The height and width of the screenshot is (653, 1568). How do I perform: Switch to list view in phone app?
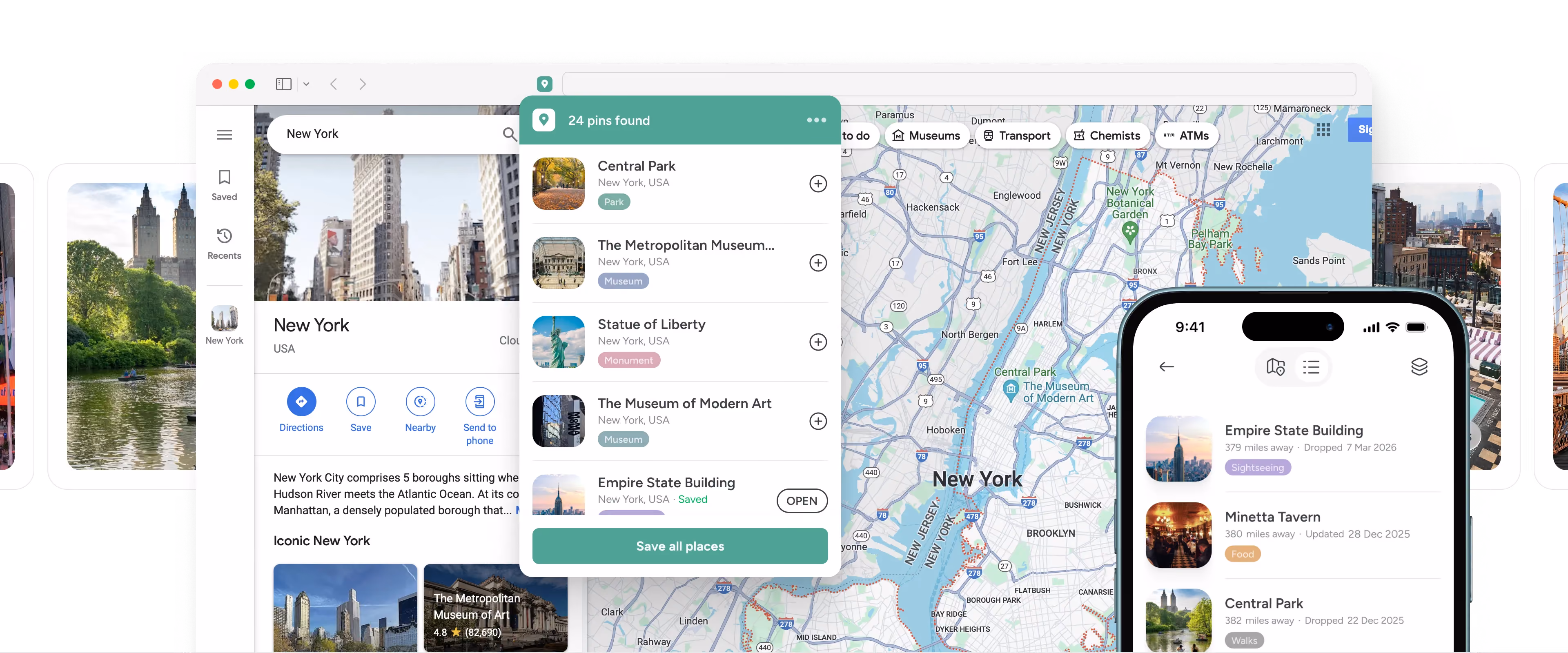point(1310,367)
